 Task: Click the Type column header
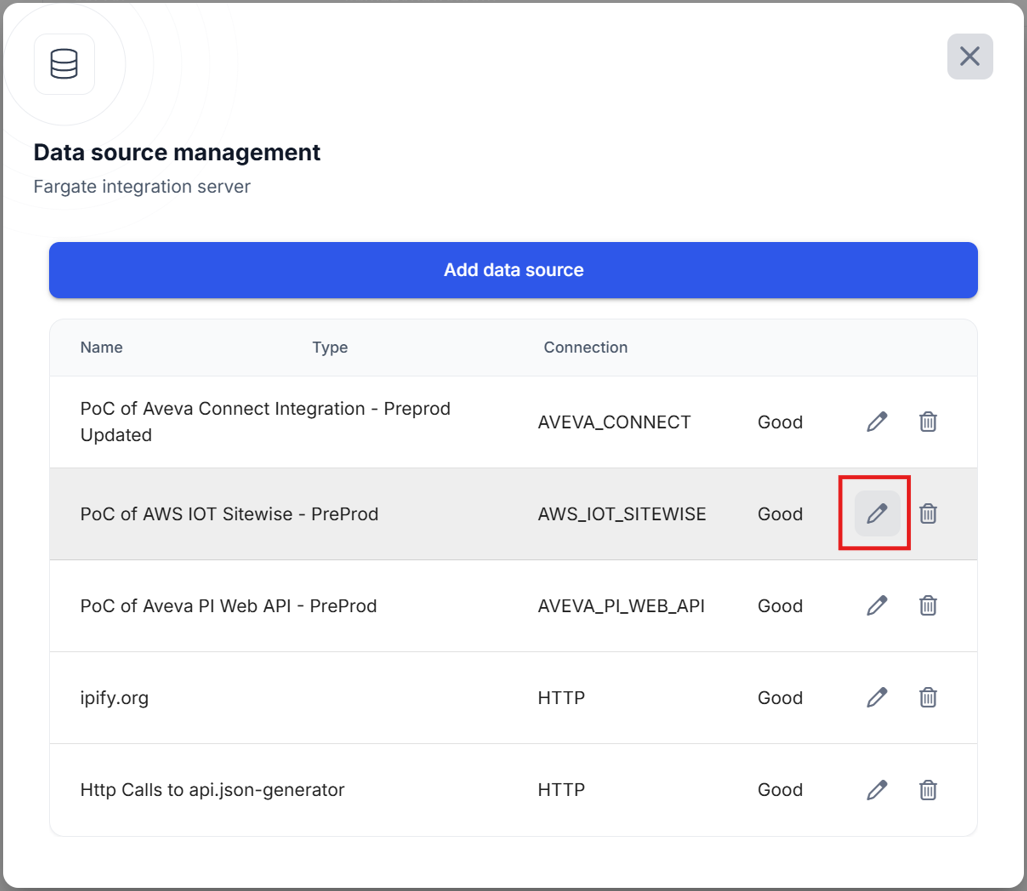(330, 348)
